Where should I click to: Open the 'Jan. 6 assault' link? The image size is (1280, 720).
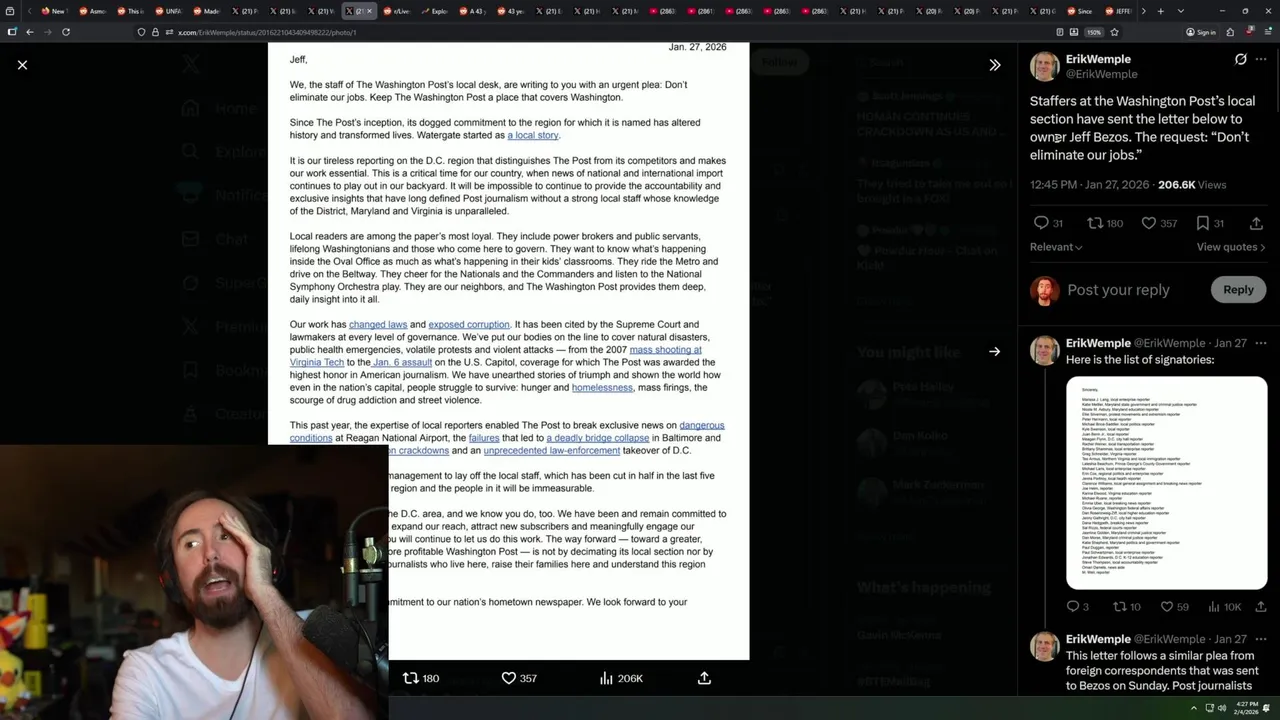click(x=402, y=362)
